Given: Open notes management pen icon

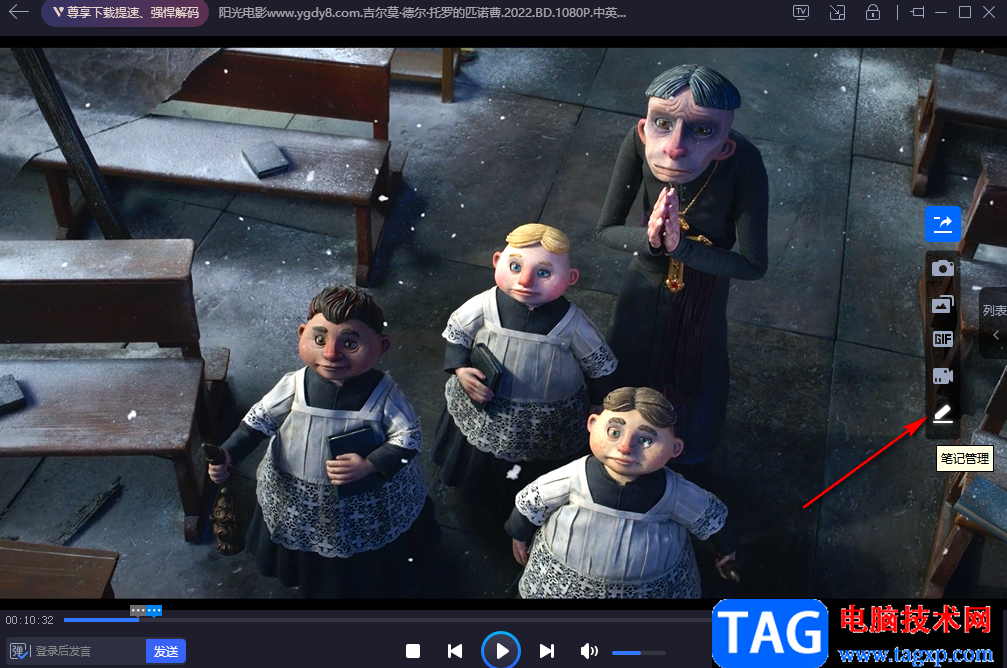Looking at the screenshot, I should tap(942, 413).
